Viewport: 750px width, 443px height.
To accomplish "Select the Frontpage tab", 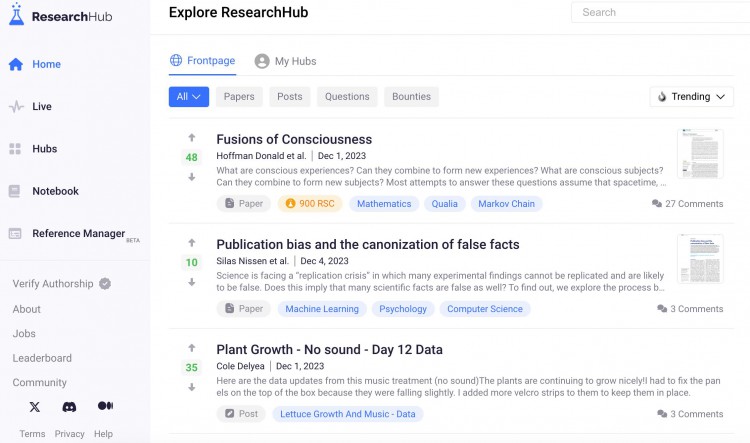I will 203,61.
